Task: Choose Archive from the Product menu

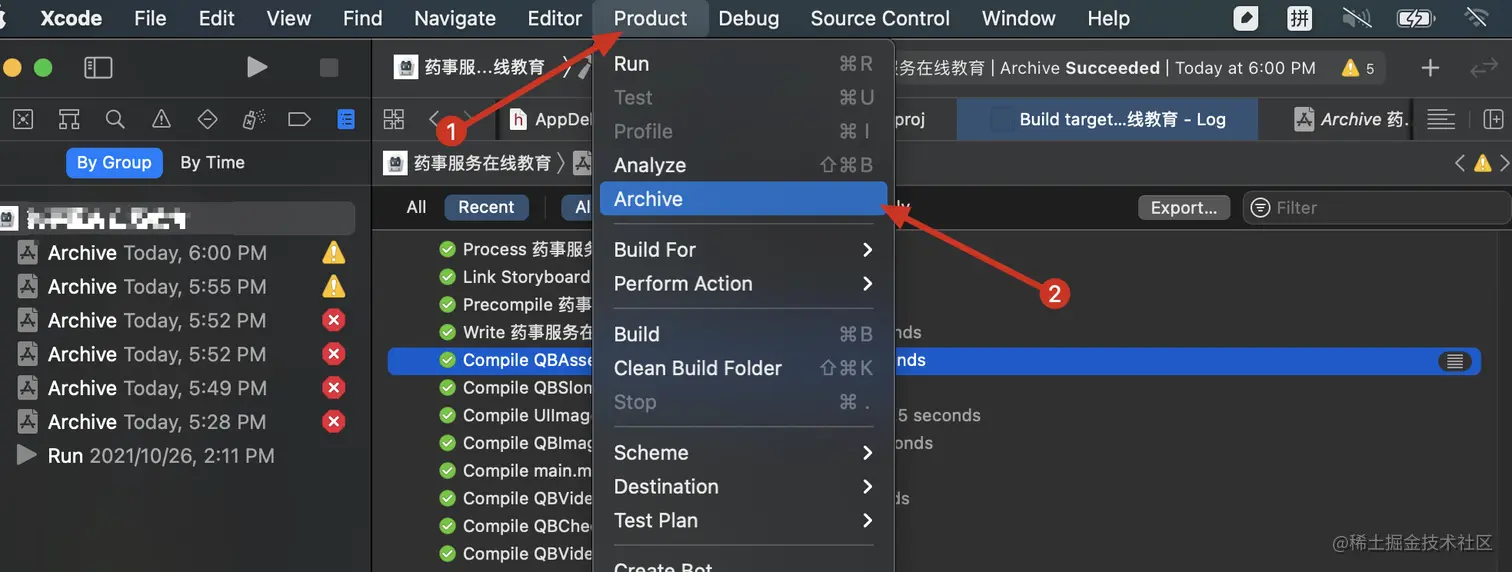Action: pos(648,199)
